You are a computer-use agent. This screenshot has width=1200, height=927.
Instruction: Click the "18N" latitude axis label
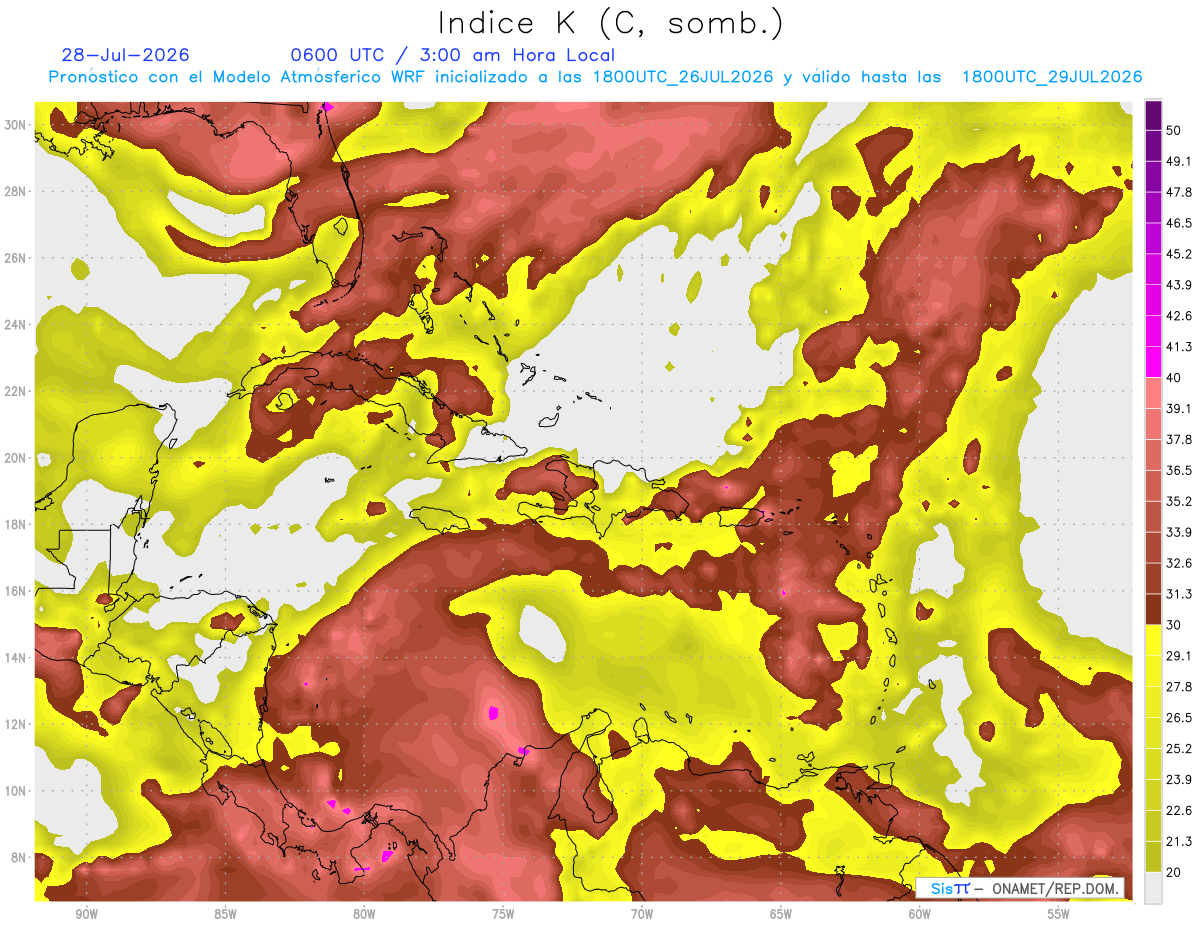click(x=15, y=524)
